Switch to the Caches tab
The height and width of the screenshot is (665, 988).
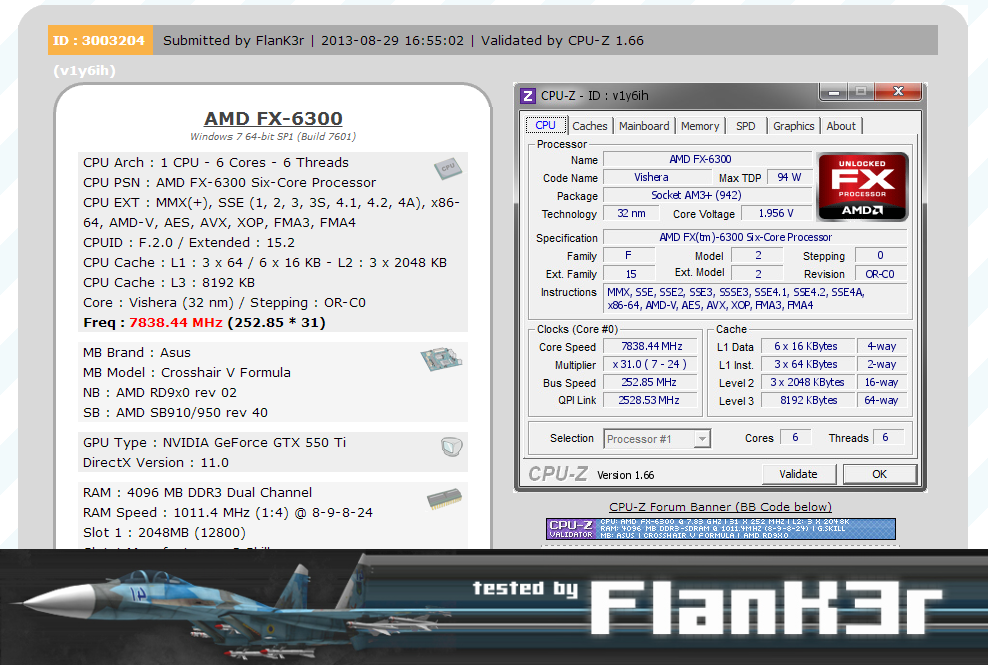(x=590, y=126)
